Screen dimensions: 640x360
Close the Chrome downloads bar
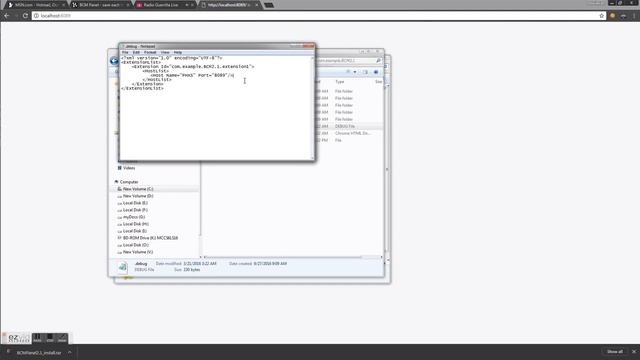coord(634,352)
